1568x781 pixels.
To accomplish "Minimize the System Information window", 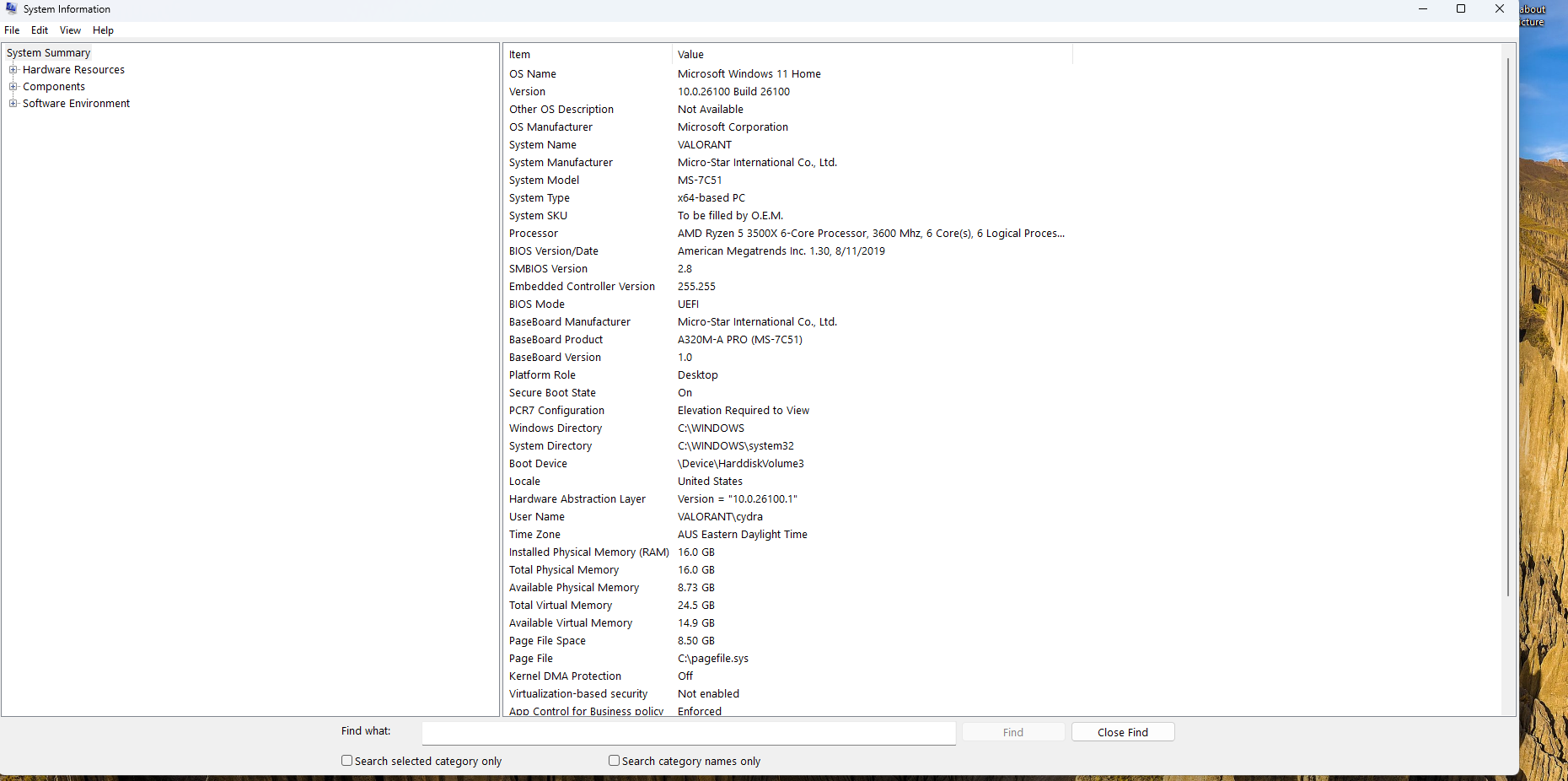I will click(1423, 9).
